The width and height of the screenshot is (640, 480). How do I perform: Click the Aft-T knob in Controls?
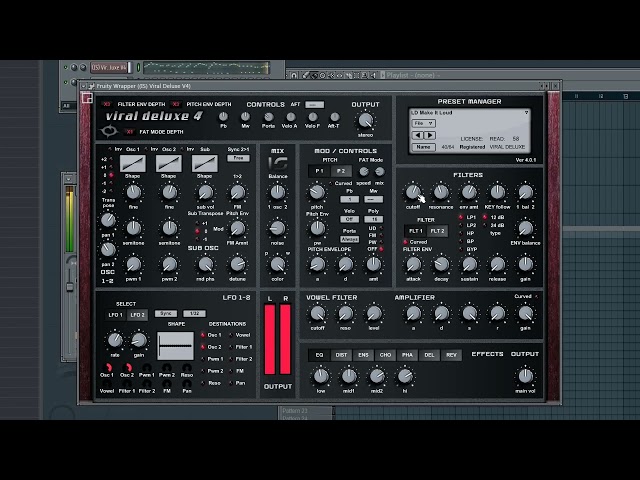334,117
